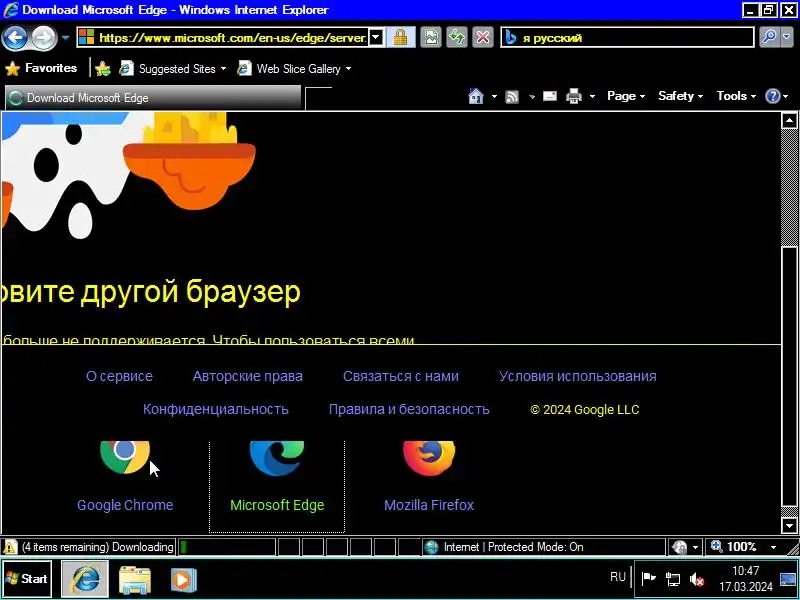Click the Google Chrome logo icon
Viewport: 800px width, 600px height.
[125, 457]
